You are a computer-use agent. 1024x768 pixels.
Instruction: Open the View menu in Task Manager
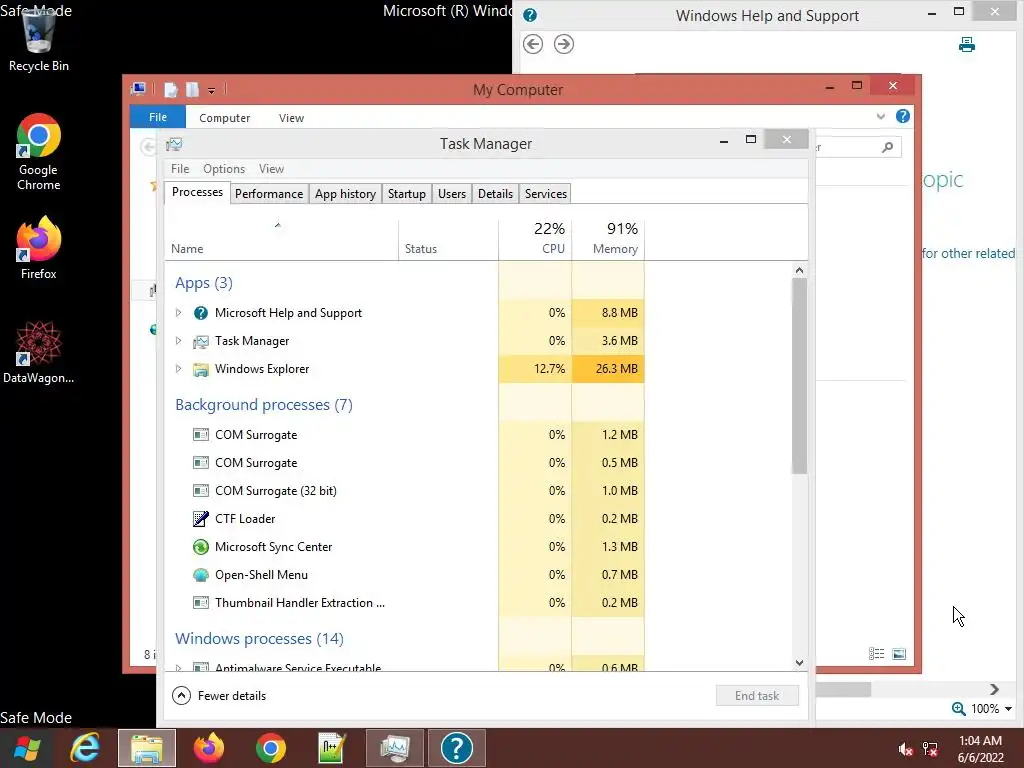coord(271,168)
